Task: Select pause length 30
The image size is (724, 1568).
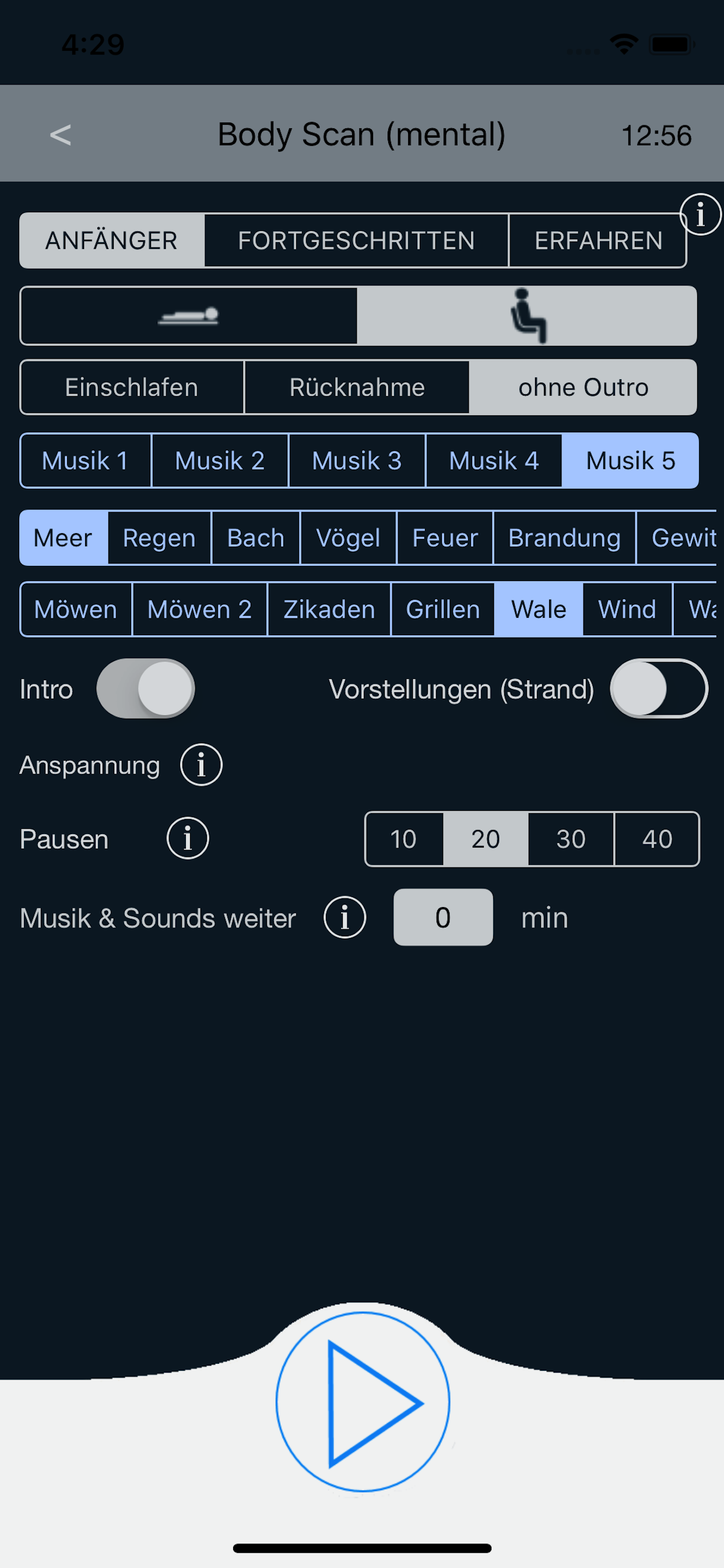Action: click(x=571, y=839)
